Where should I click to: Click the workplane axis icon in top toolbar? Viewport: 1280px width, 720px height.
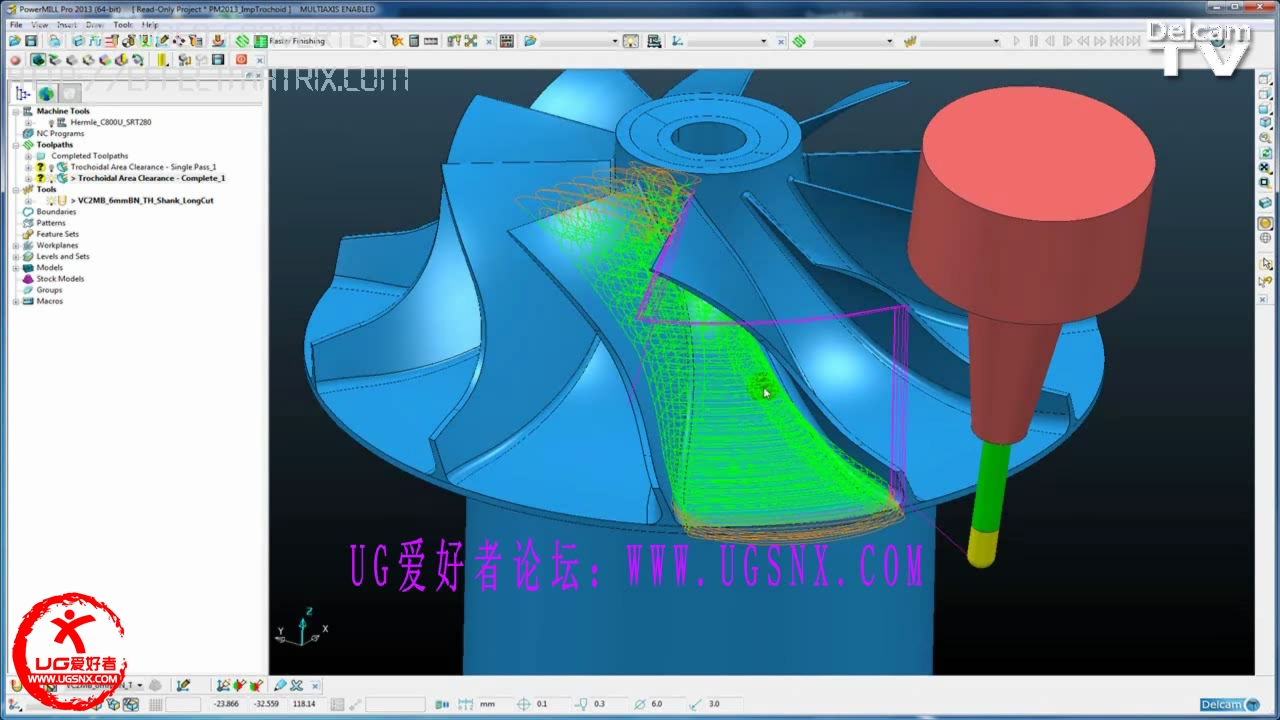677,41
